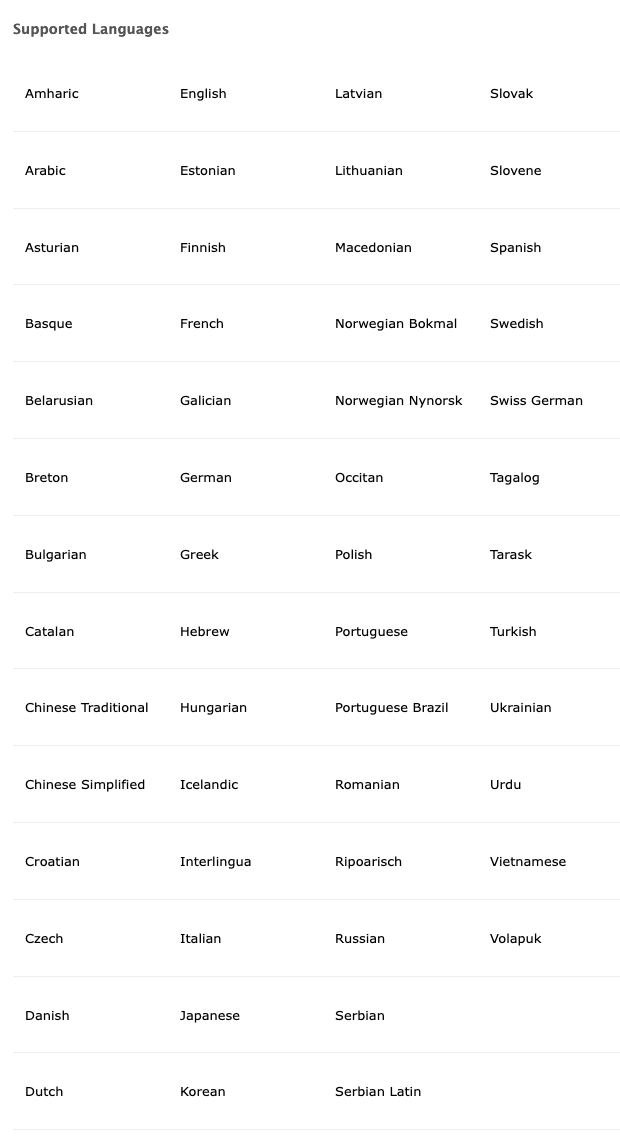This screenshot has height=1138, width=620.
Task: Select Macedonian in the table
Action: (373, 247)
